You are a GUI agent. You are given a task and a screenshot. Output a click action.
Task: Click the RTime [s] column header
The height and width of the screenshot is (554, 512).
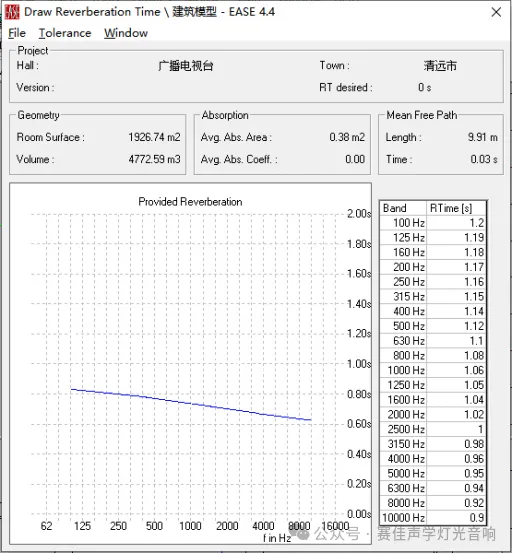tap(456, 208)
